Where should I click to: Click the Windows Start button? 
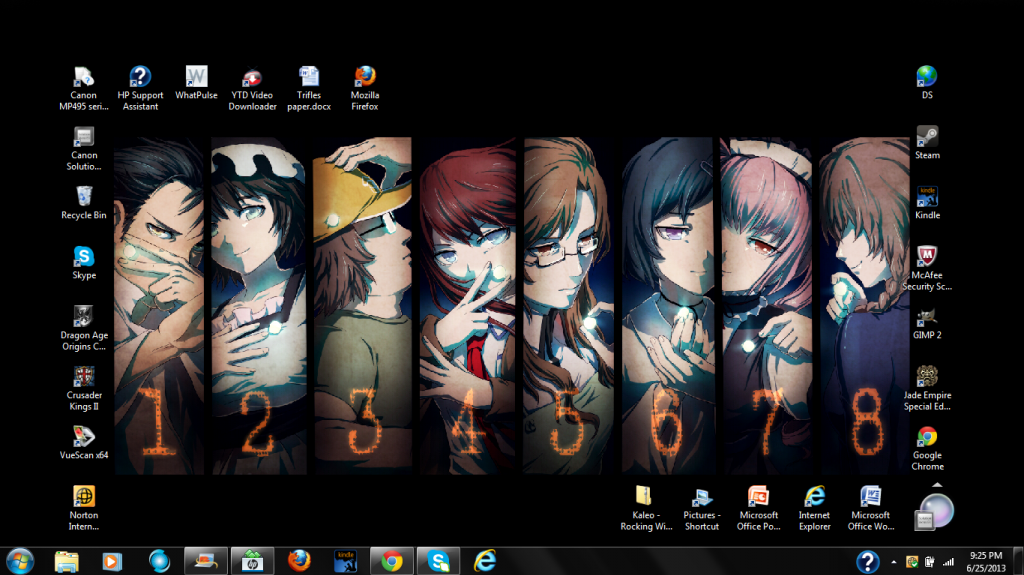click(x=20, y=560)
